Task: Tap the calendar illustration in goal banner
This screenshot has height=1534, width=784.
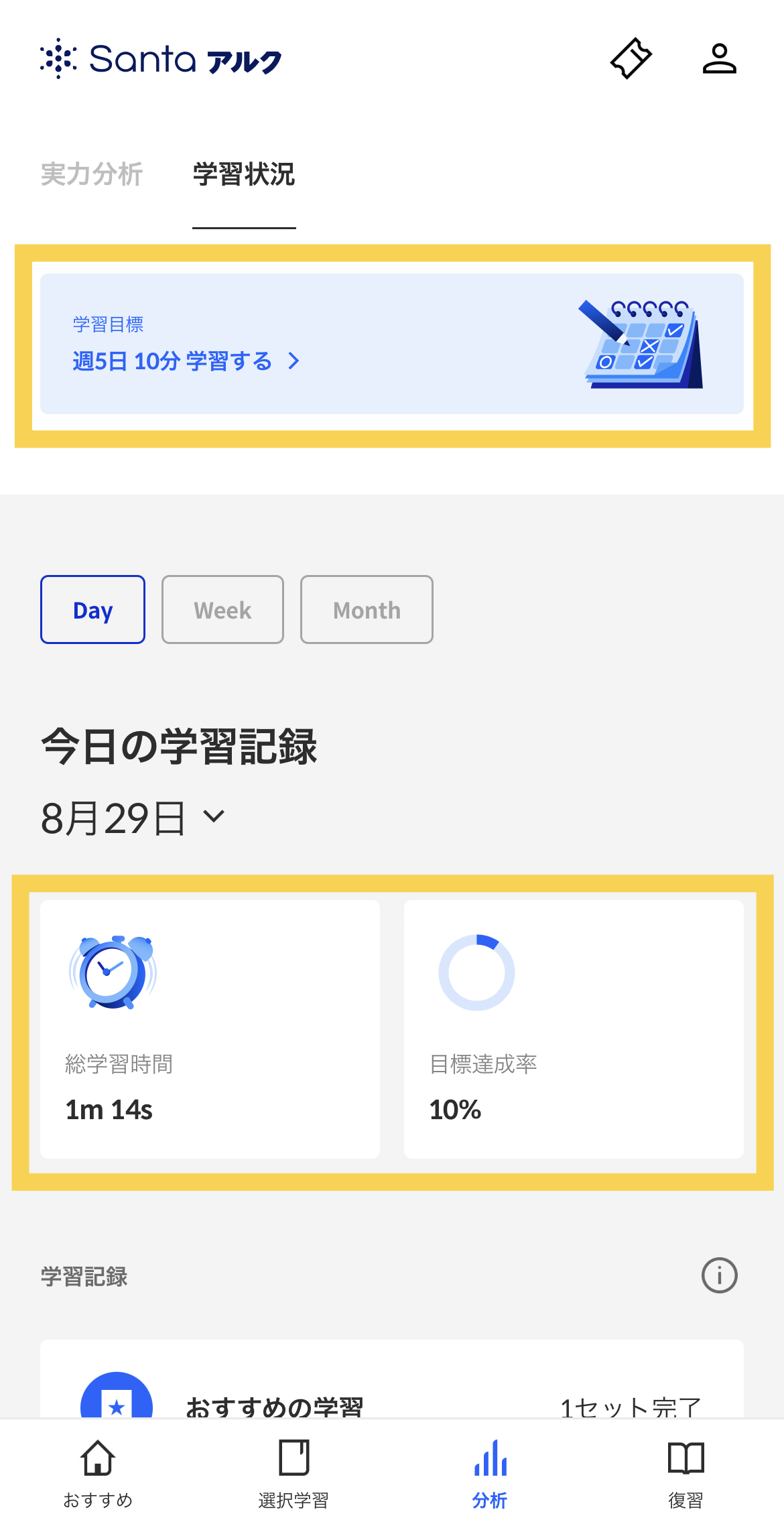Action: [641, 344]
